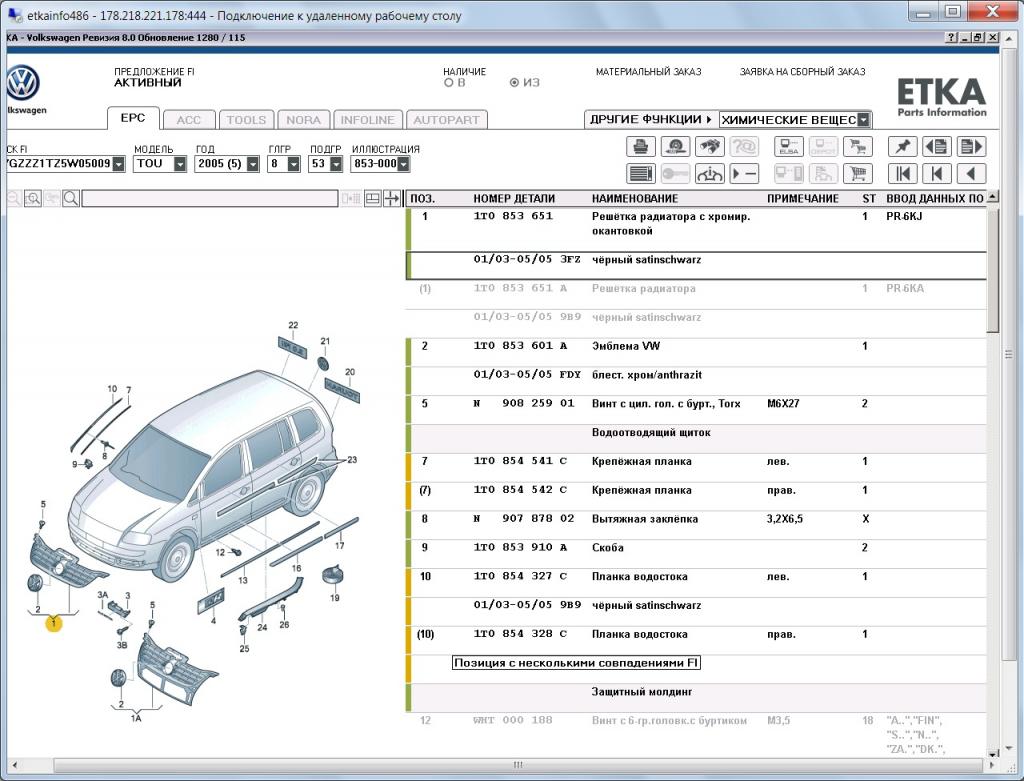The height and width of the screenshot is (781, 1024).
Task: Open the single shopping cart icon
Action: point(857,174)
